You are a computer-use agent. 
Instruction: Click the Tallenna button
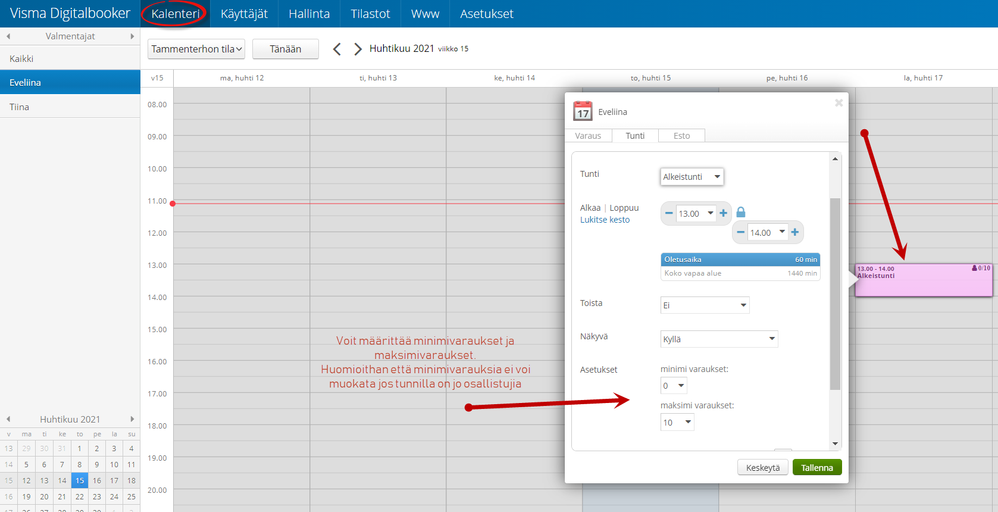tap(817, 467)
